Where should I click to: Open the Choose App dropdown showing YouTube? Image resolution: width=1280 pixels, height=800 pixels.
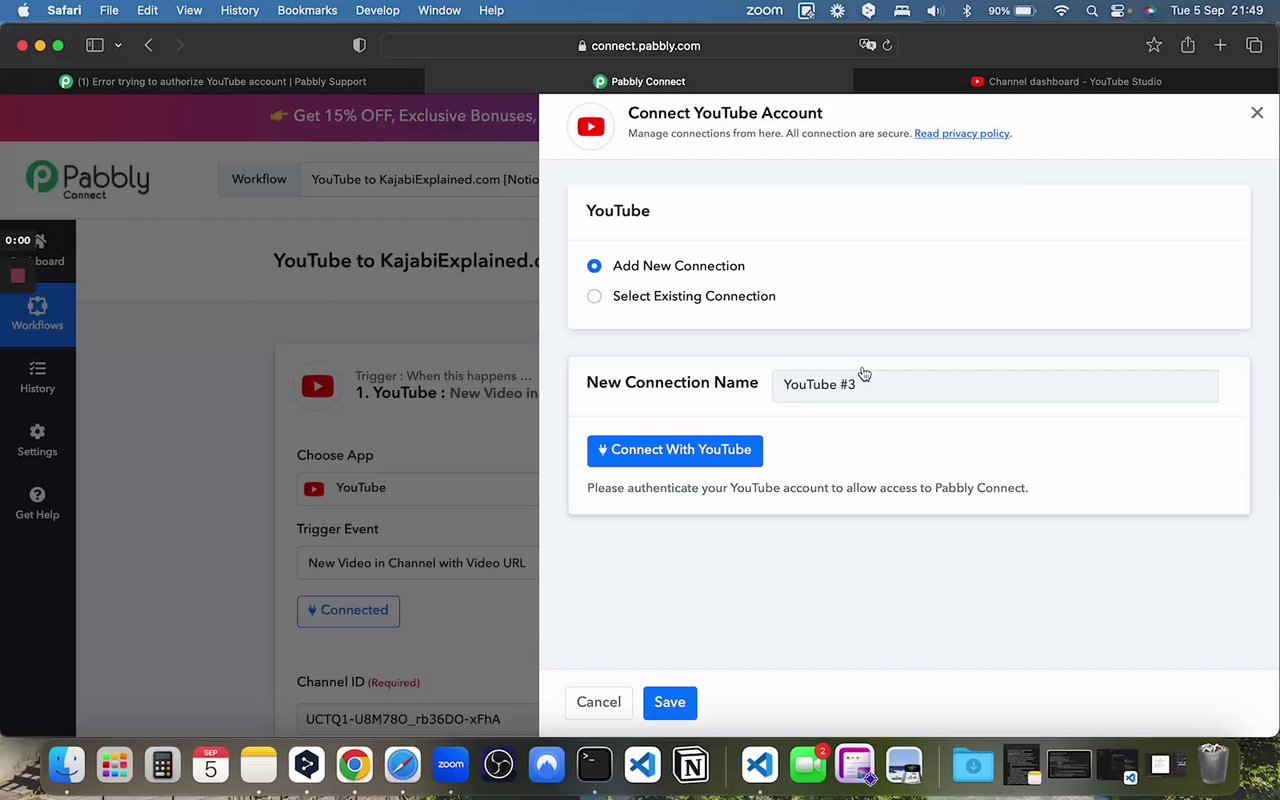[x=418, y=488]
